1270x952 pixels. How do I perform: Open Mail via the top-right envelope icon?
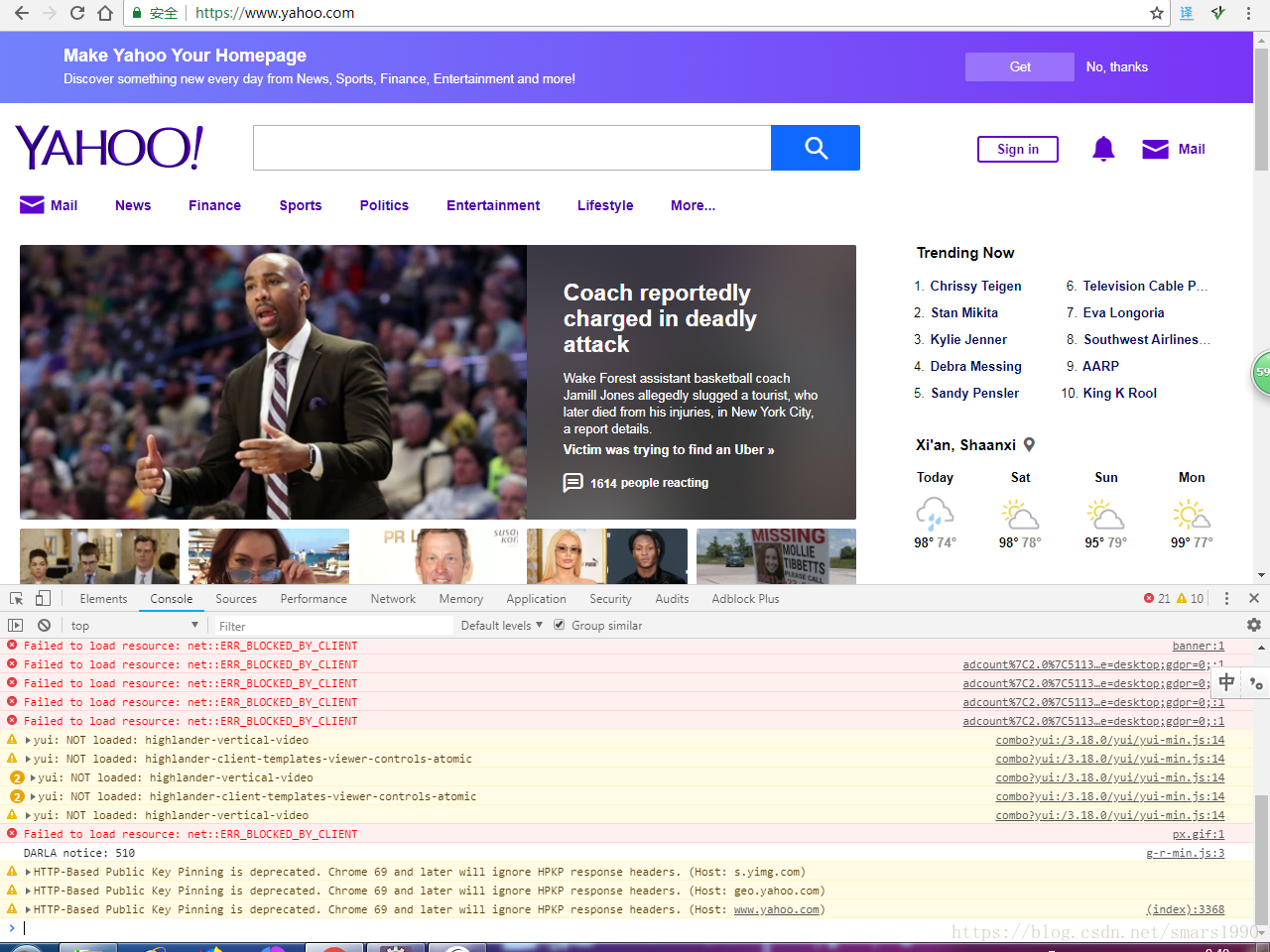[1155, 149]
